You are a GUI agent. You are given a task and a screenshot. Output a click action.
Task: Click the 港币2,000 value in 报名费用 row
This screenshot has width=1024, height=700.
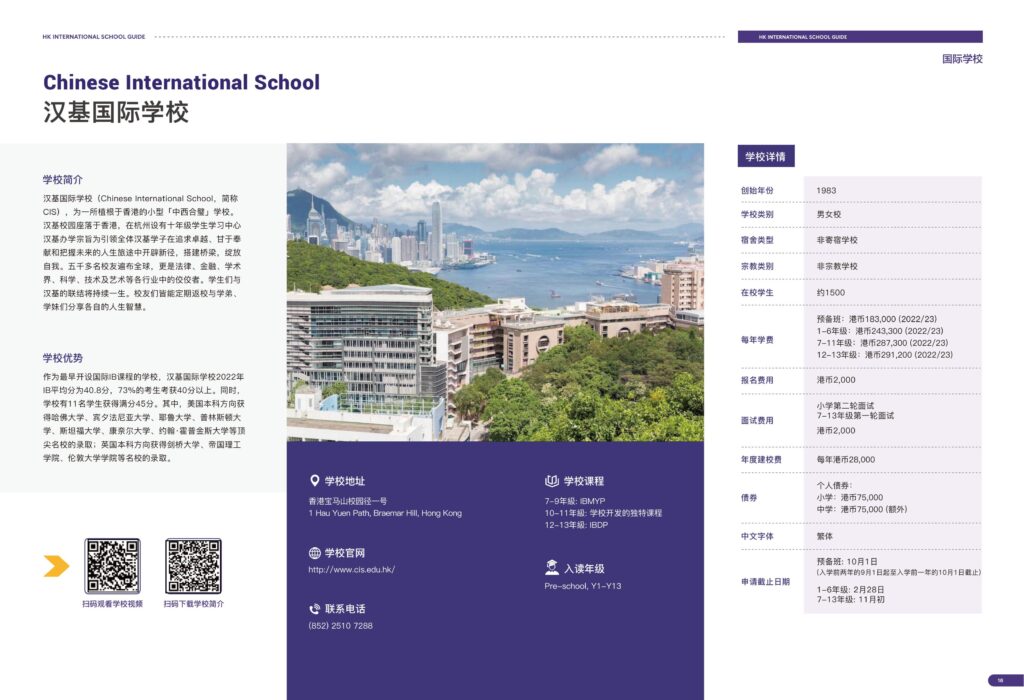836,380
